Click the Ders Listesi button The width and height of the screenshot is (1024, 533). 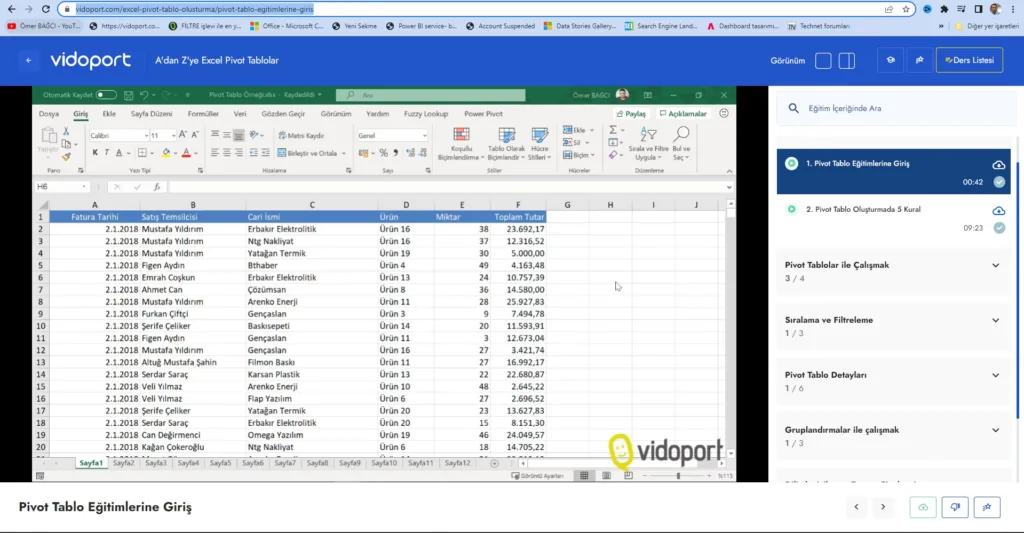(x=969, y=61)
